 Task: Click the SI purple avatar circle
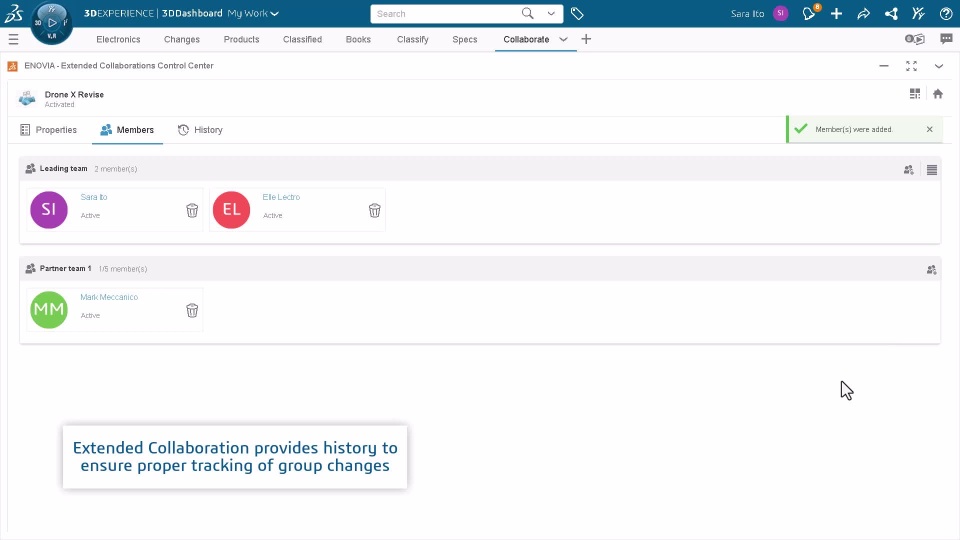[49, 209]
